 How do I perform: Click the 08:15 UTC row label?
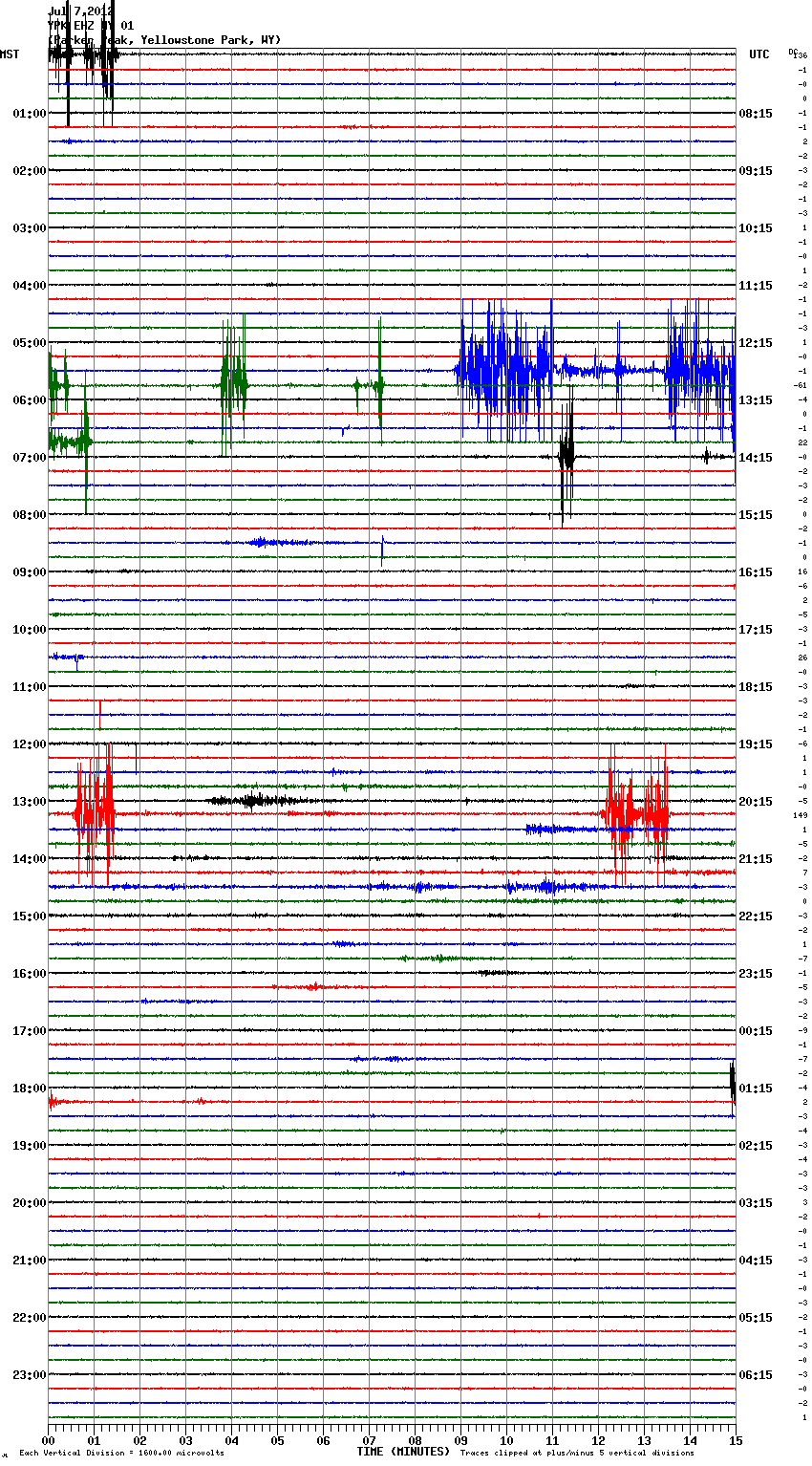tap(756, 114)
